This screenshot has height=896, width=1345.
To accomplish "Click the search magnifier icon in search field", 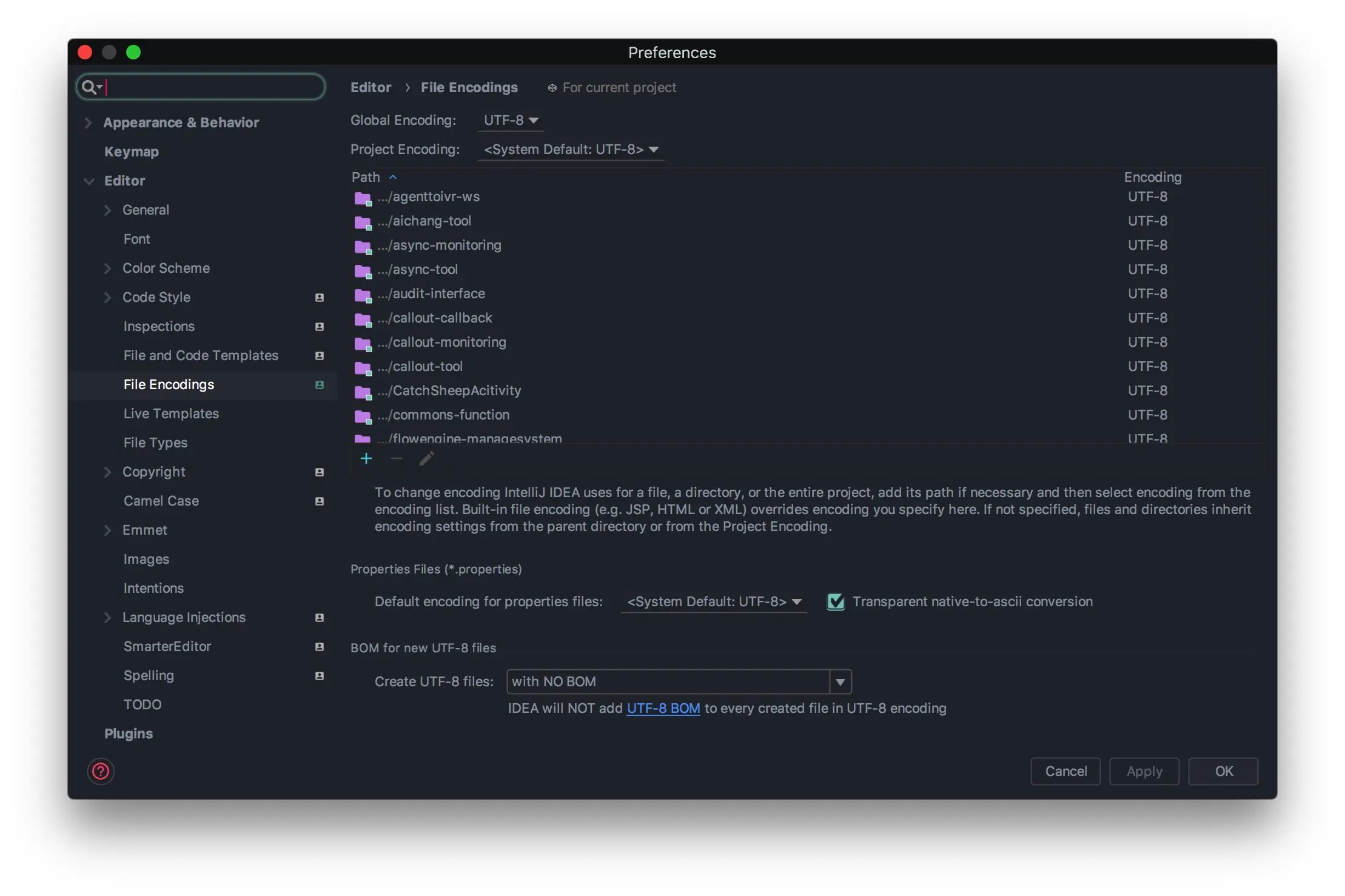I will 89,87.
